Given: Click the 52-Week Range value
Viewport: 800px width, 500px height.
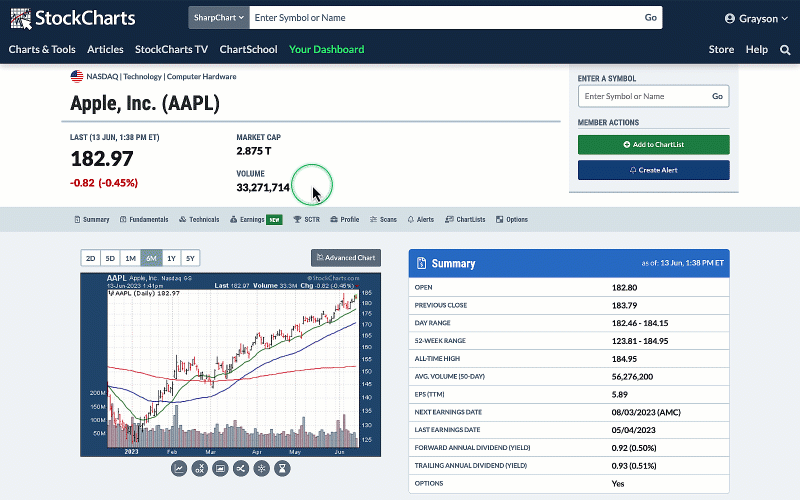Looking at the screenshot, I should (x=640, y=341).
